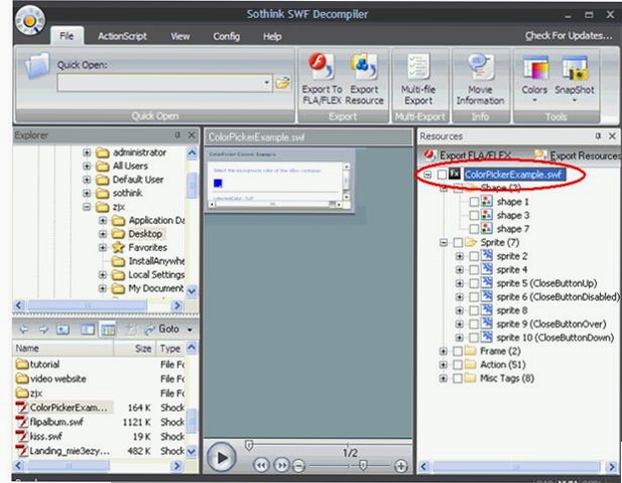This screenshot has height=483, width=622.
Task: Check the shape 7 checkbox
Action: (474, 229)
